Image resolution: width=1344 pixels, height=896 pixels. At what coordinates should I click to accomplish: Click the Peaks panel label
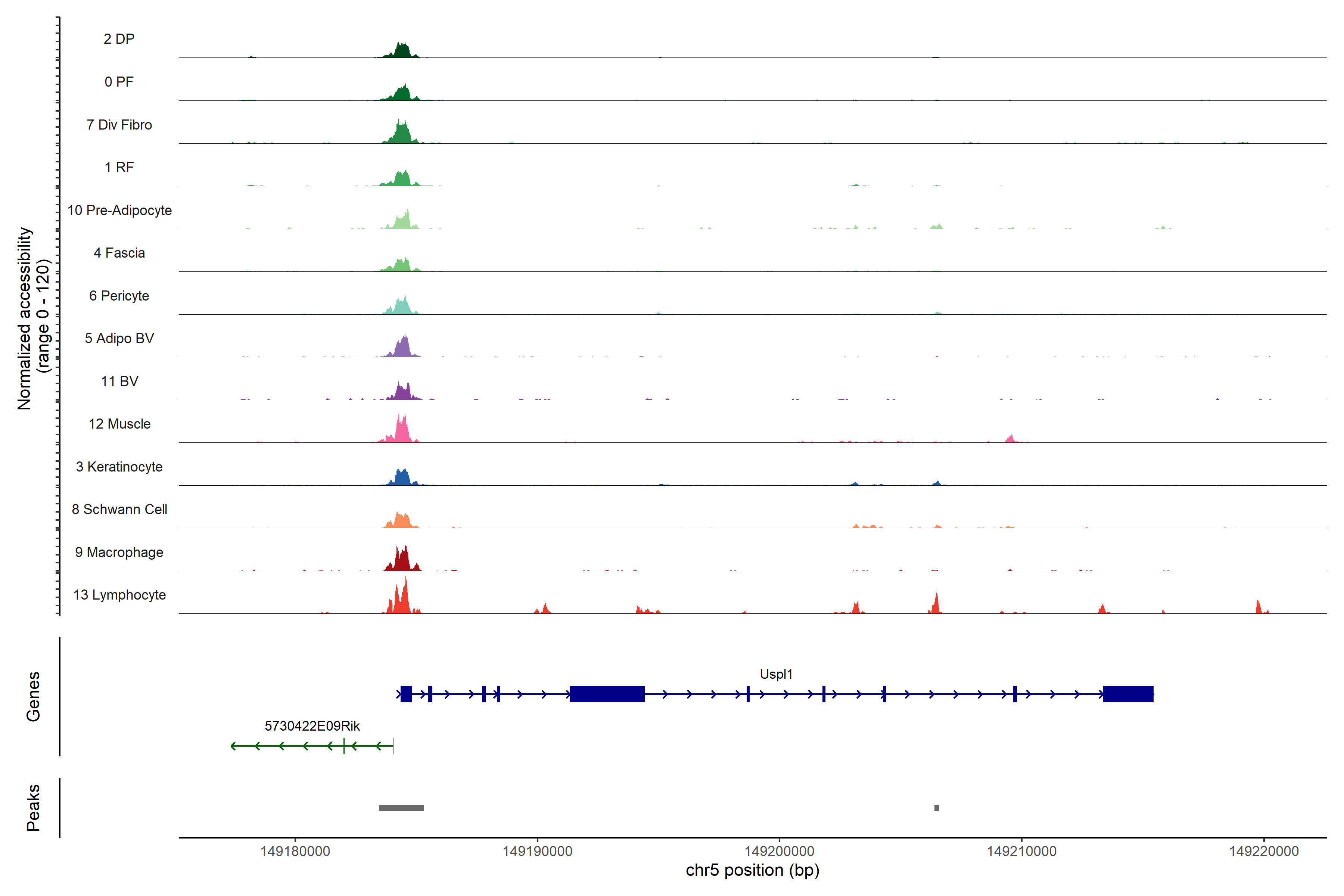[x=33, y=808]
